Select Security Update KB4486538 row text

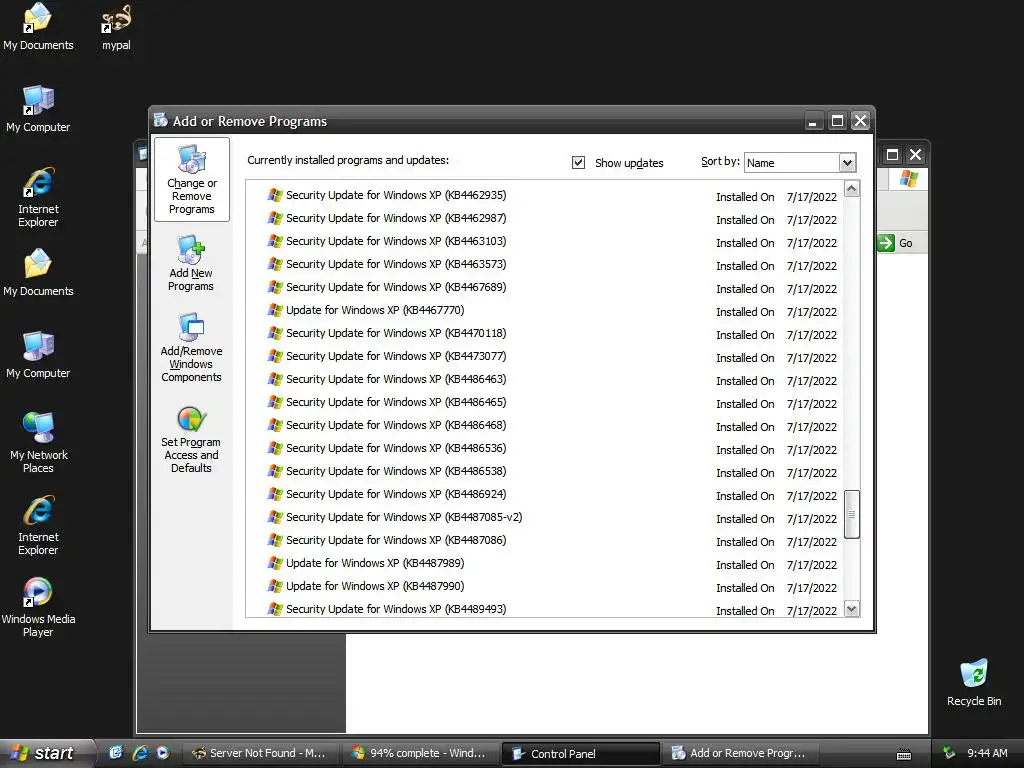tap(396, 471)
